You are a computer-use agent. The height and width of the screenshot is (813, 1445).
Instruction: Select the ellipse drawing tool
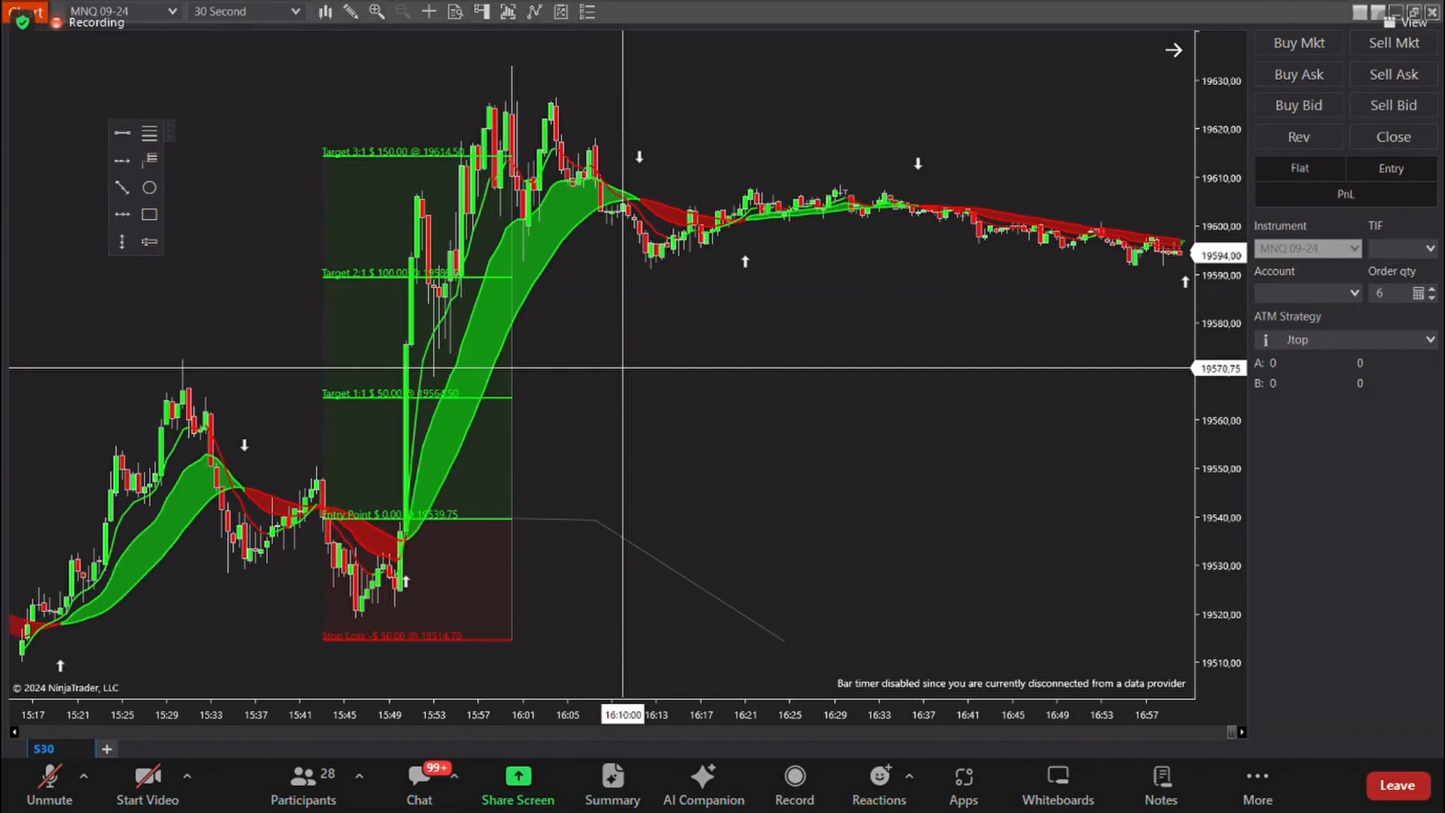(149, 187)
